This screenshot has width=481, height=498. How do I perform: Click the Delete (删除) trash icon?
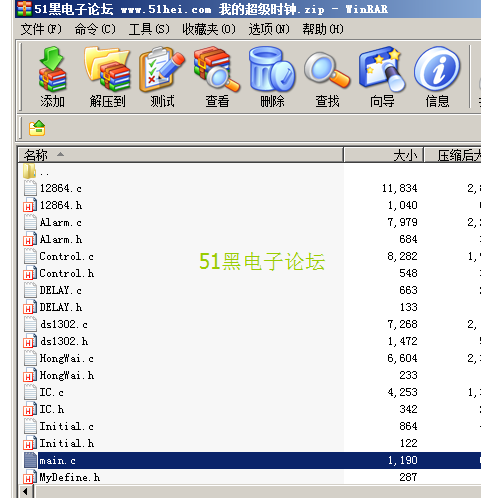(x=272, y=69)
